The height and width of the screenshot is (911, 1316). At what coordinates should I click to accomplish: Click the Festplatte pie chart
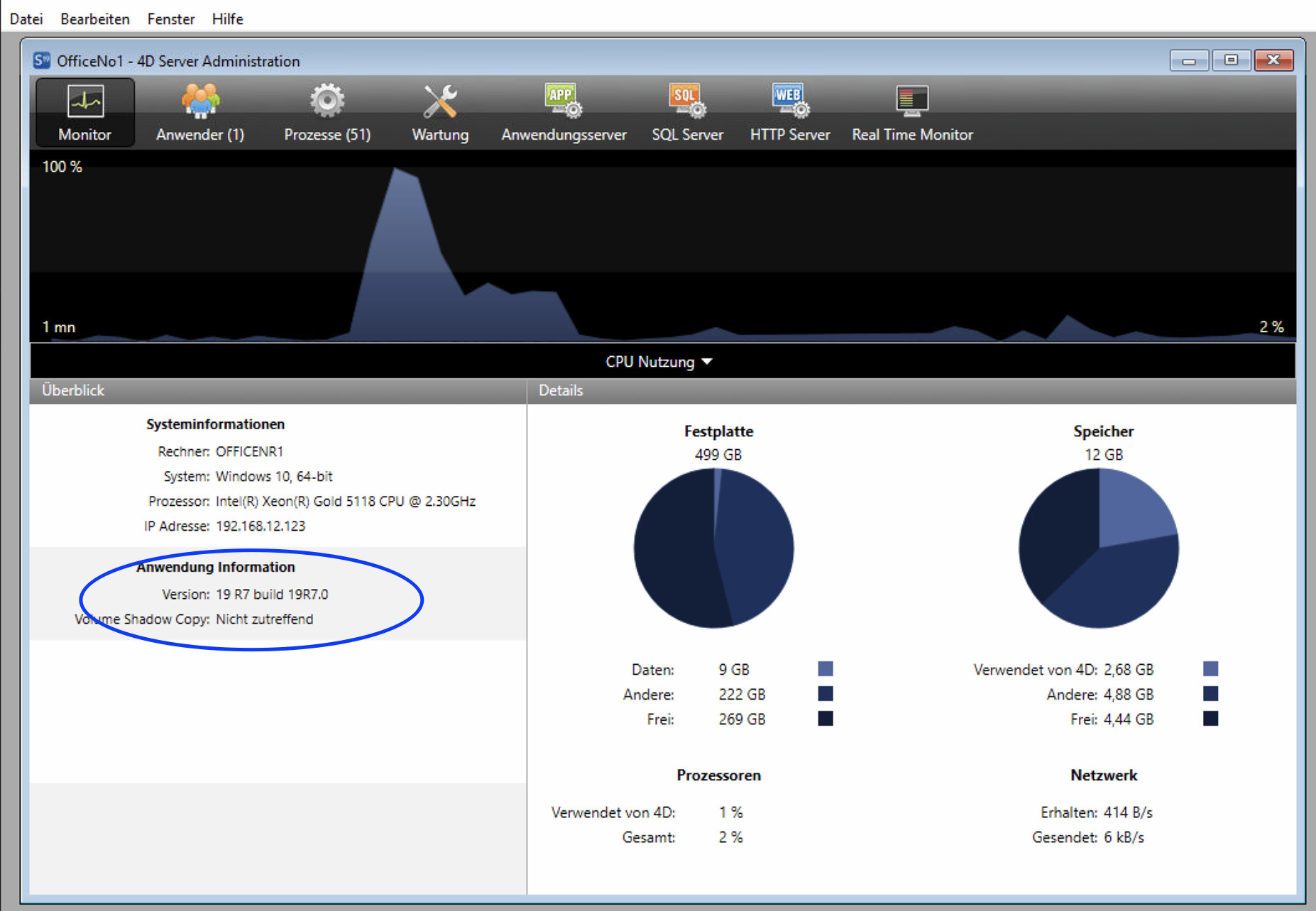(x=713, y=548)
